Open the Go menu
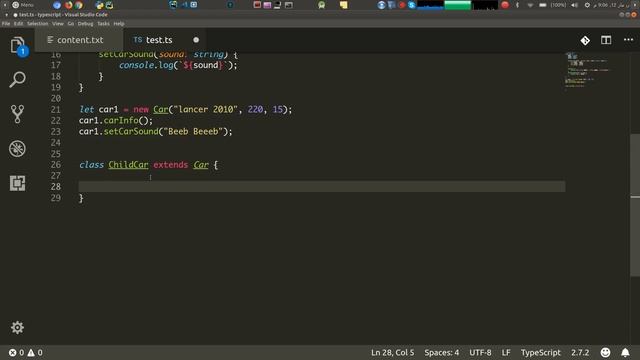Image resolution: width=640 pixels, height=360 pixels. [71, 24]
